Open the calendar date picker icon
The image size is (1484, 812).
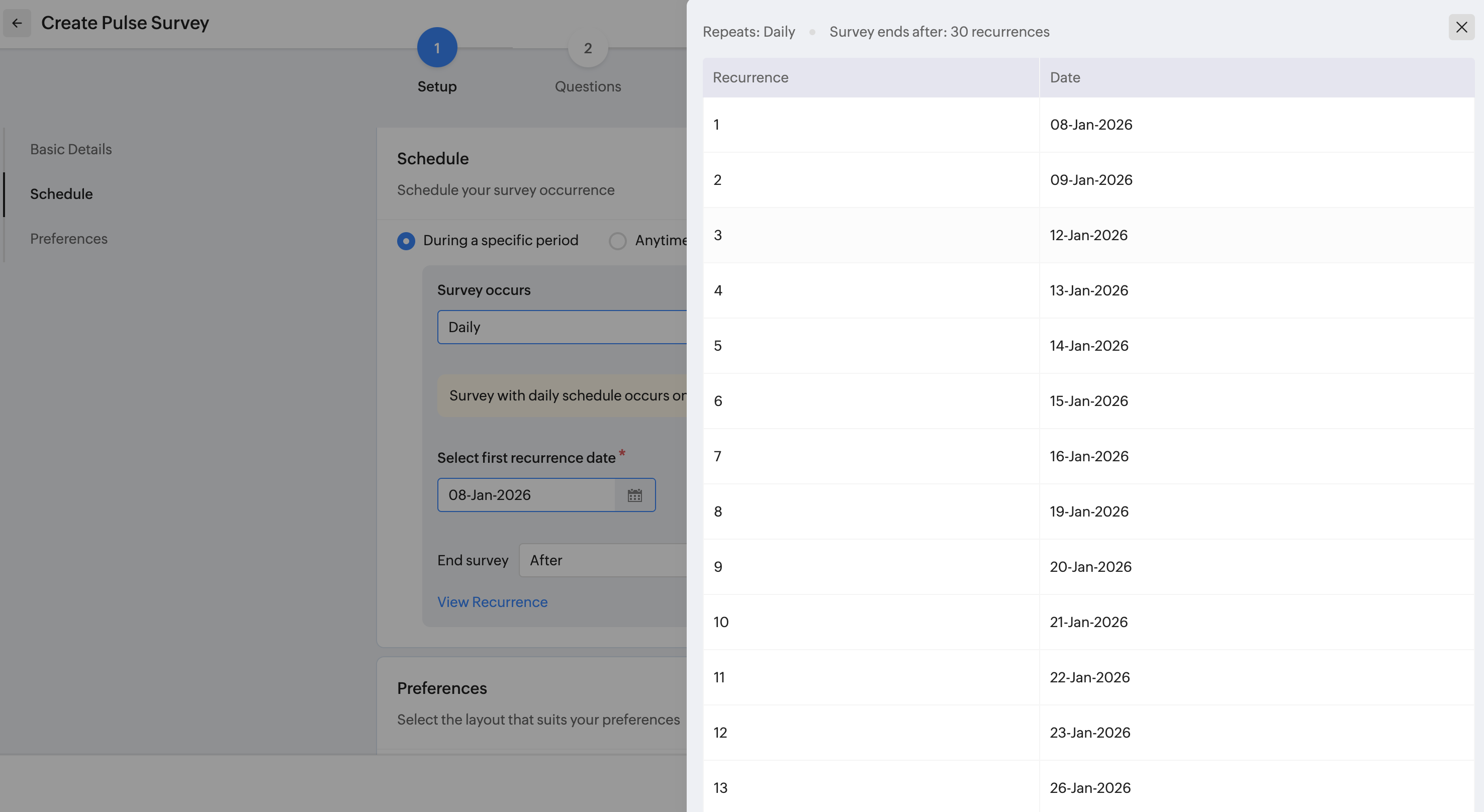[x=634, y=495]
